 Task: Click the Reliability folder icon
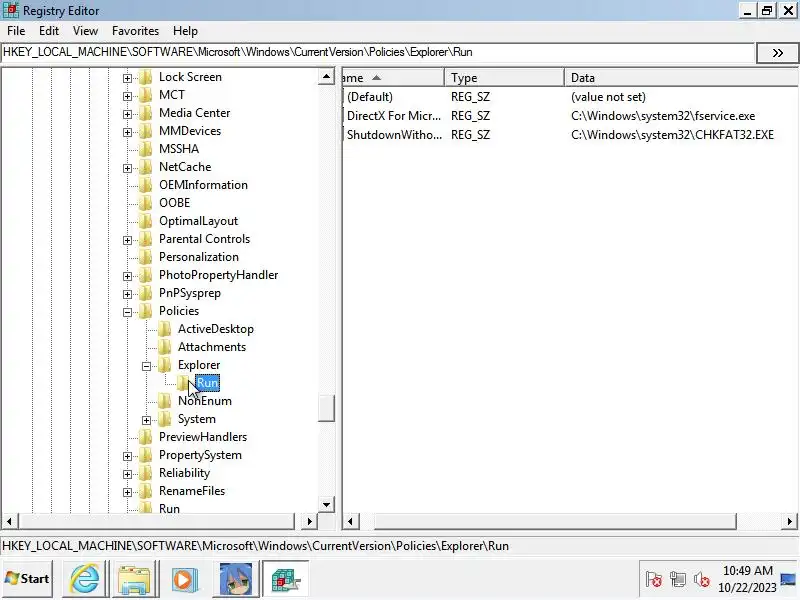146,473
